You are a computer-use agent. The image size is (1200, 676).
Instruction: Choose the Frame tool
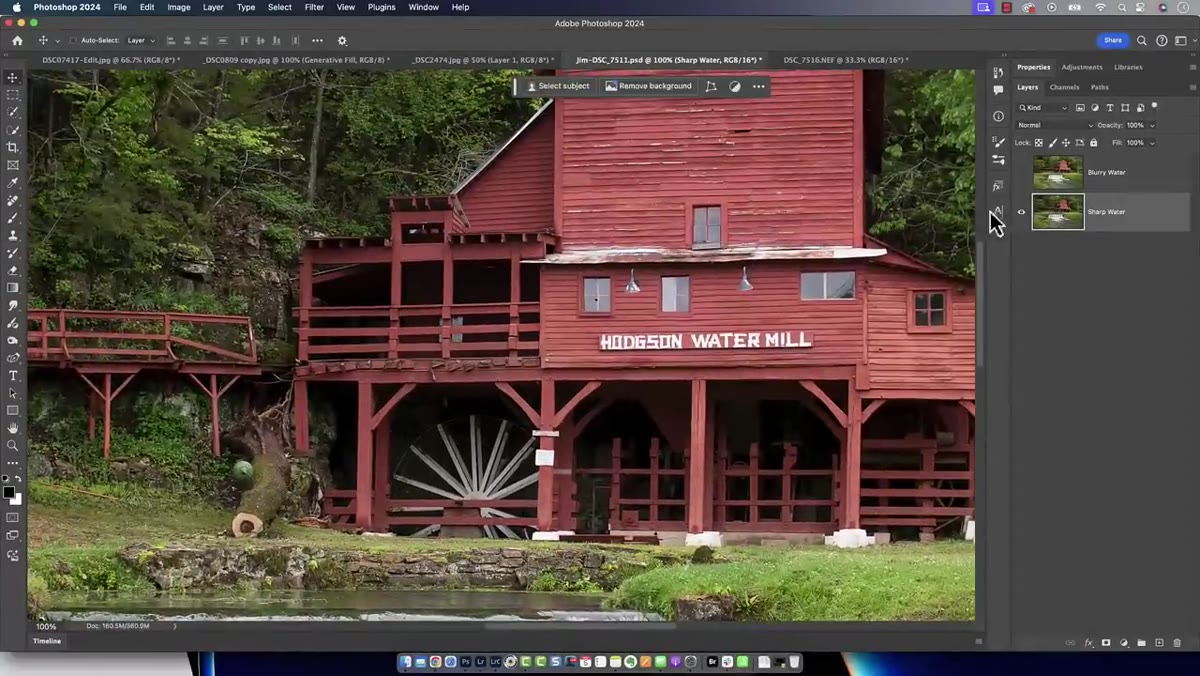click(13, 165)
